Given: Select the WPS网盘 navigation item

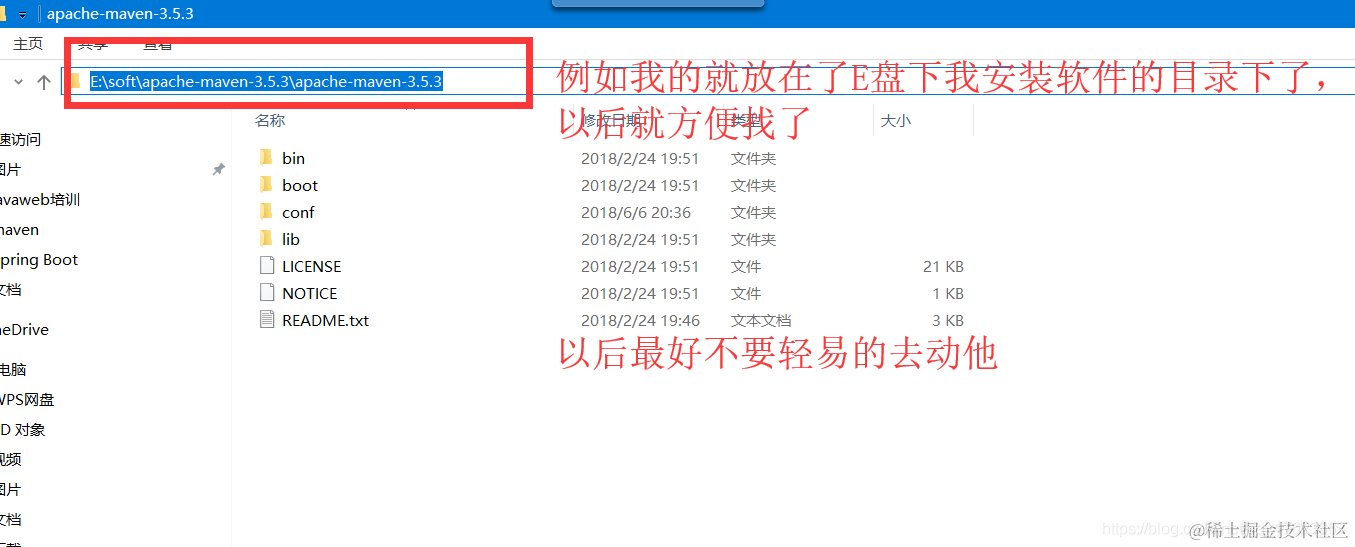Looking at the screenshot, I should (27, 400).
